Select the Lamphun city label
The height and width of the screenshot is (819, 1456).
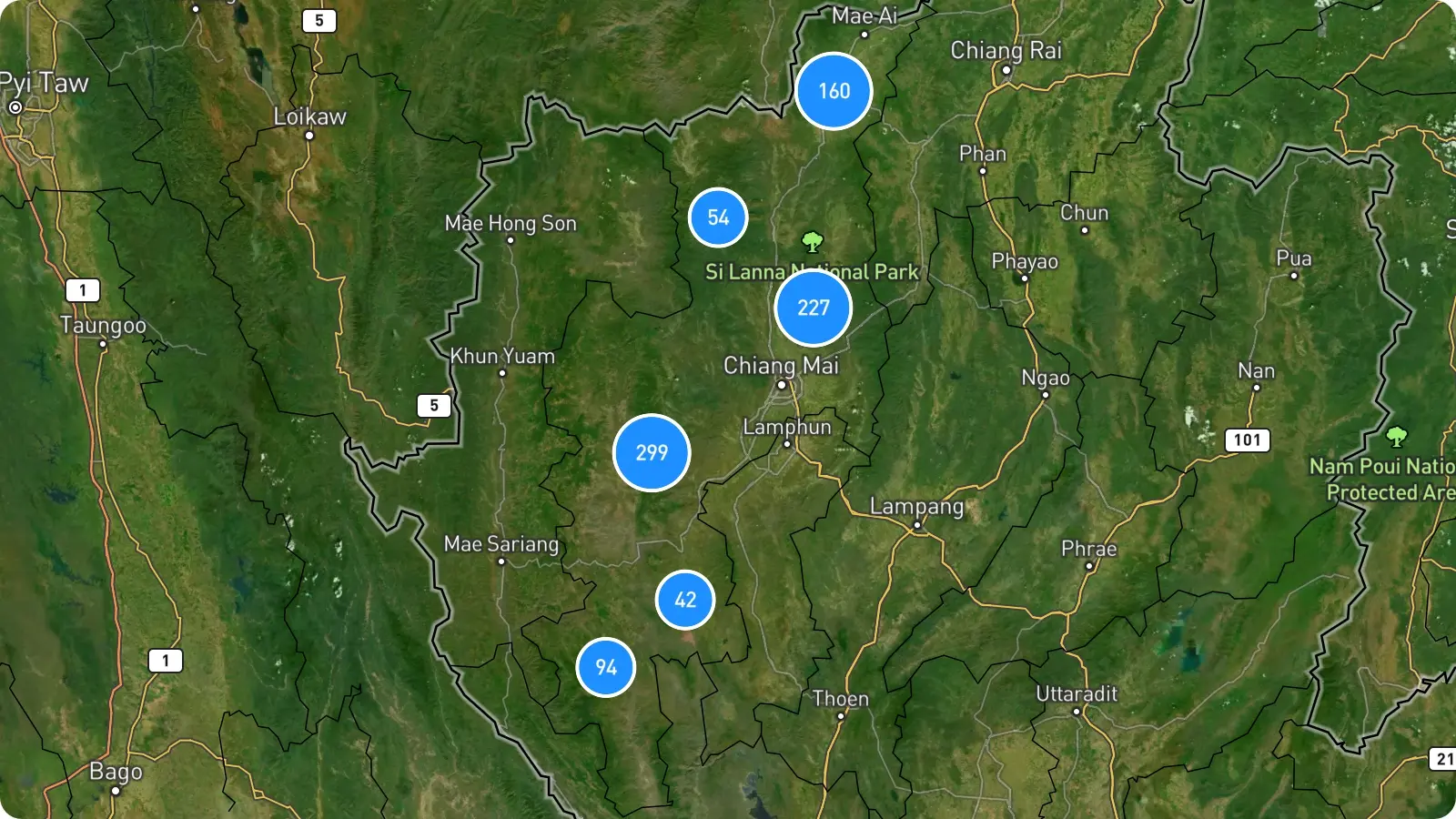pos(787,427)
